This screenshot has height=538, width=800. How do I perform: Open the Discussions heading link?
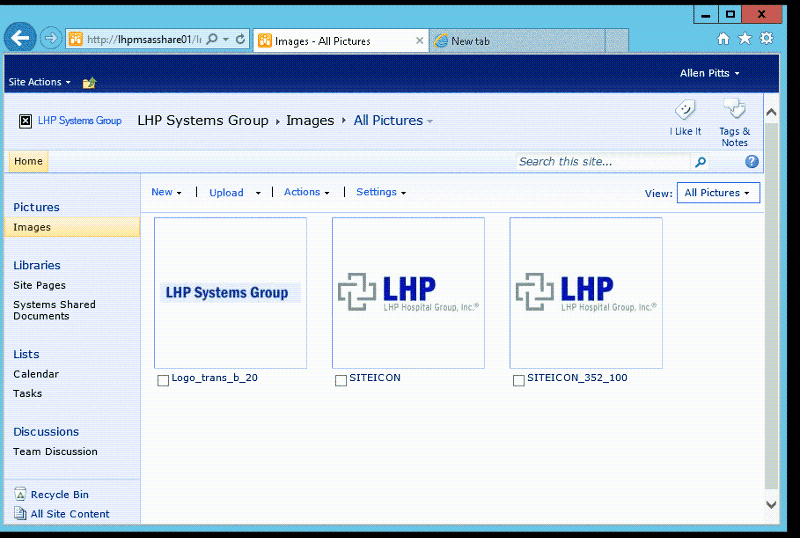pyautogui.click(x=46, y=432)
